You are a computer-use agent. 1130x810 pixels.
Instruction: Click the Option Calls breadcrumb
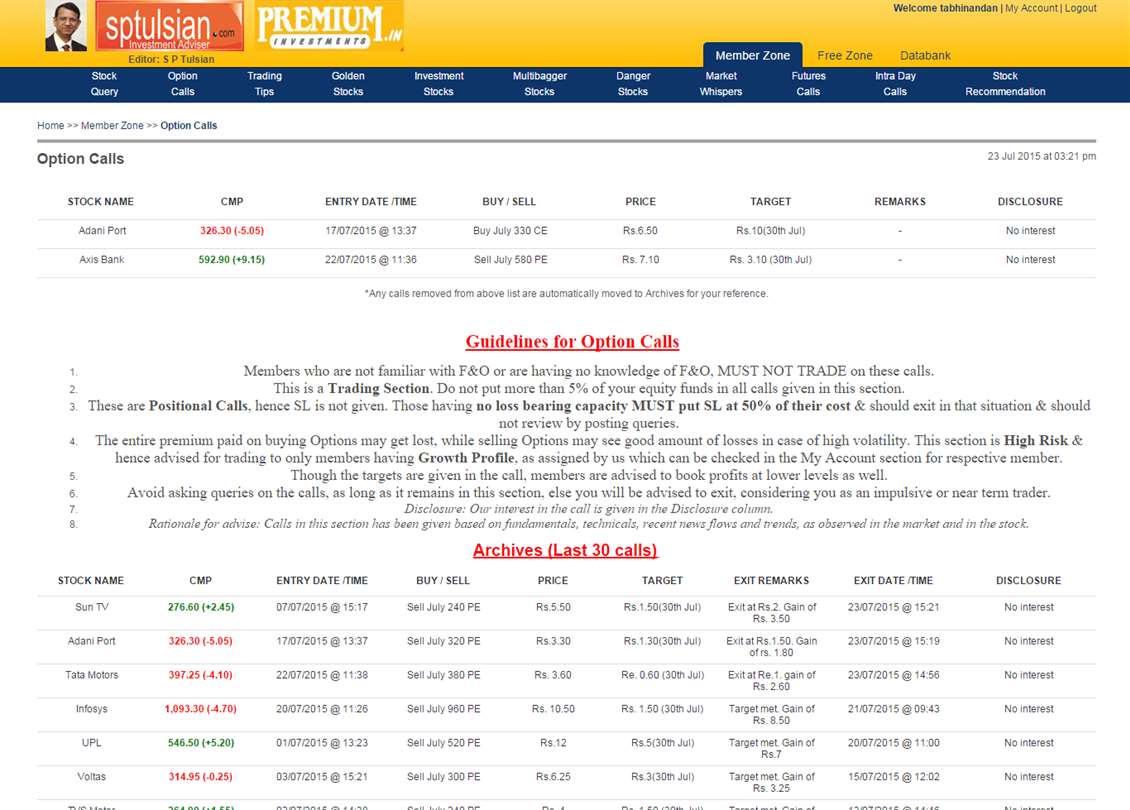188,125
